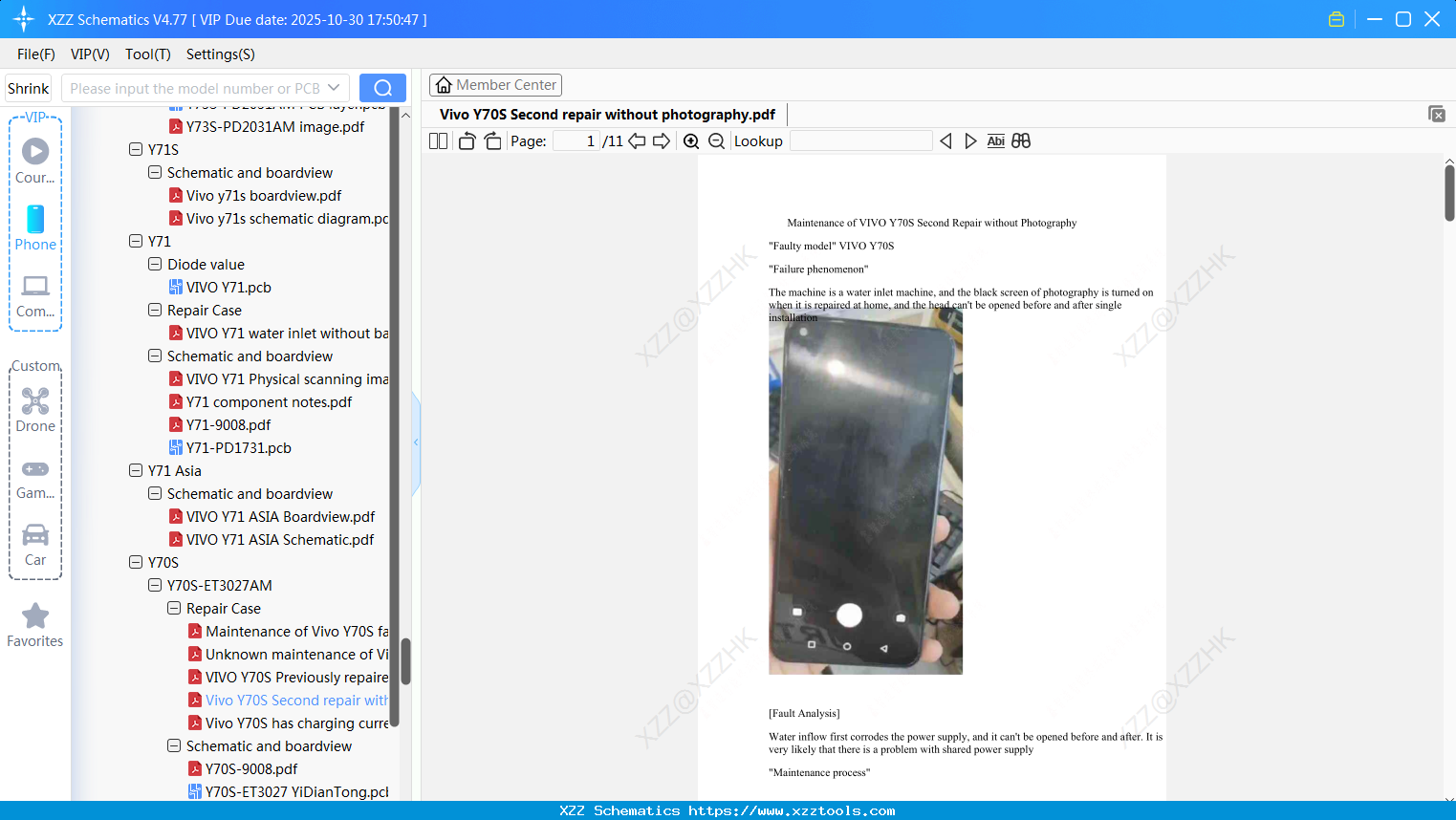Open the Tool(T) menu
The height and width of the screenshot is (820, 1456).
[x=147, y=54]
